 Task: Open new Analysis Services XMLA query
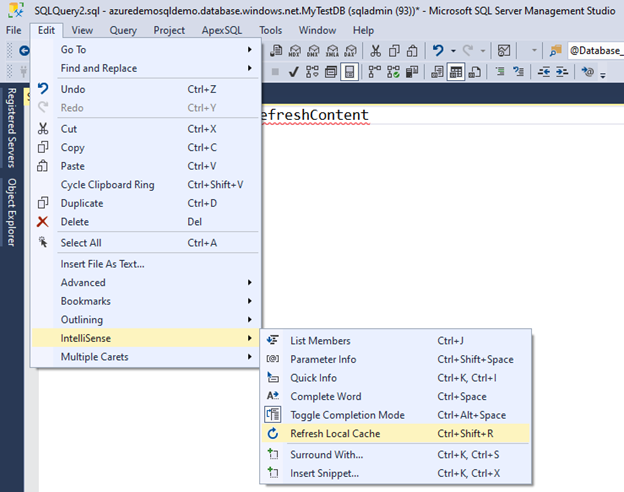(332, 51)
